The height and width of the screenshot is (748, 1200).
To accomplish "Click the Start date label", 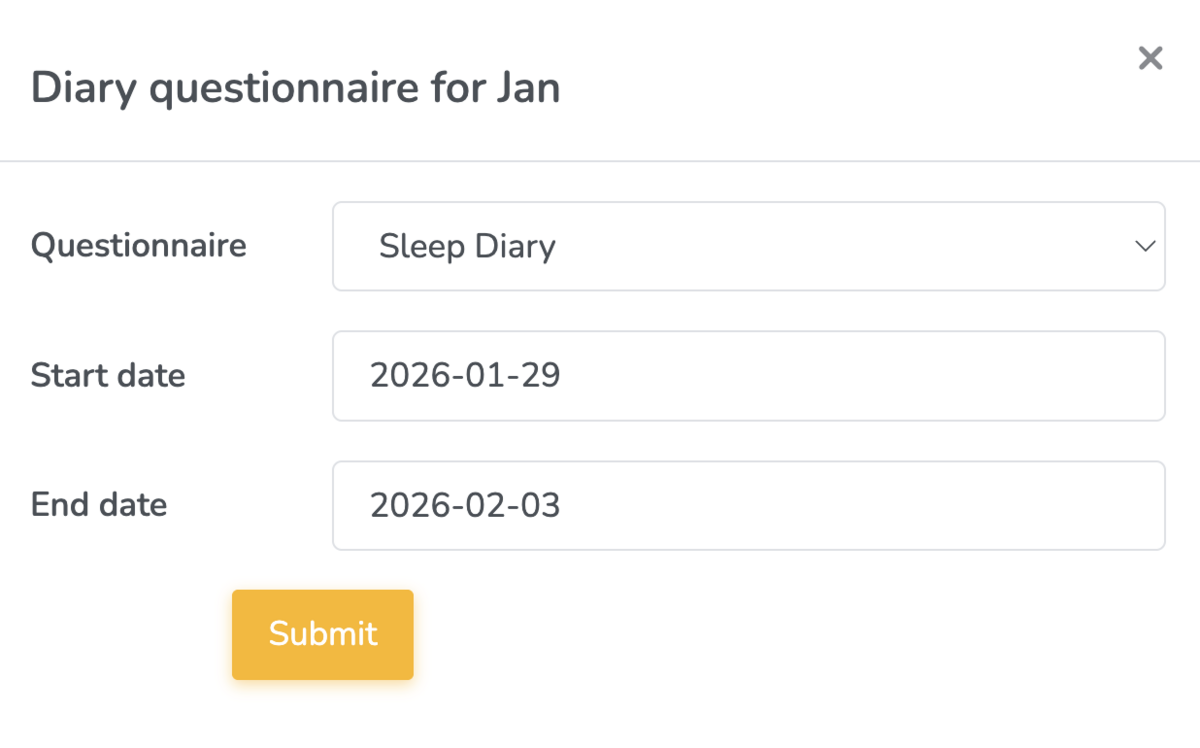I will 108,376.
